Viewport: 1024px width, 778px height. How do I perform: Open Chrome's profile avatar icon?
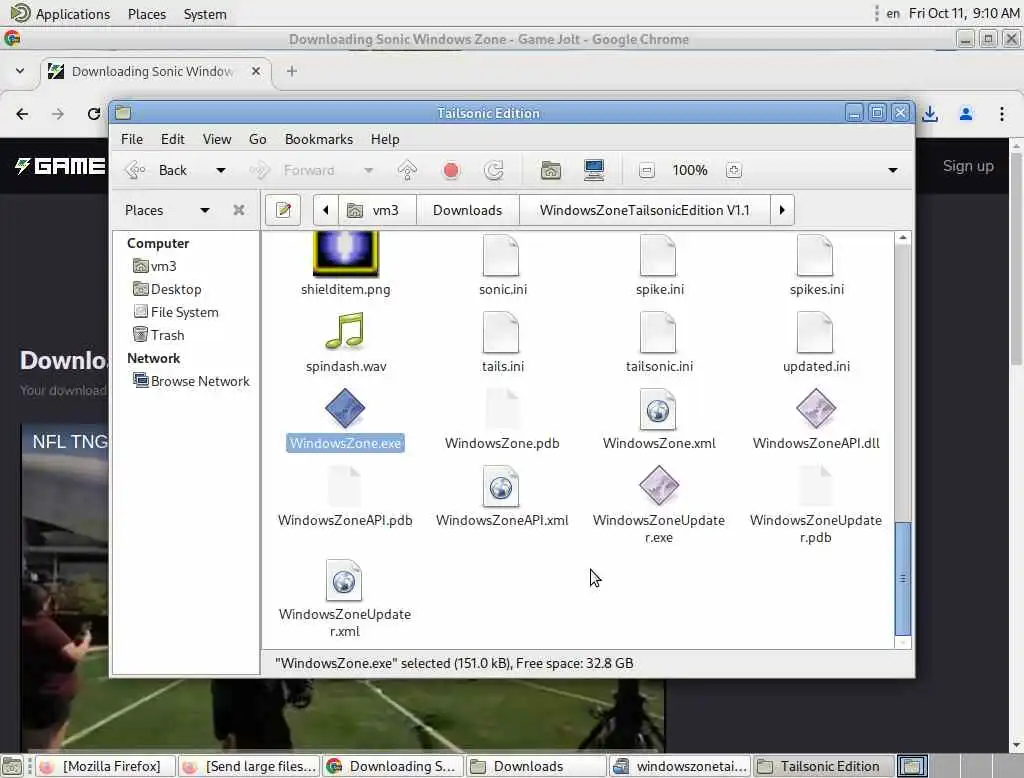pyautogui.click(x=966, y=114)
